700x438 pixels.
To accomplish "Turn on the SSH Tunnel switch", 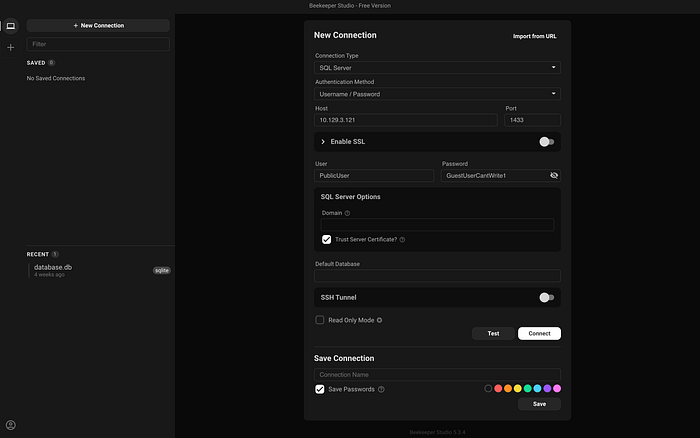I will (546, 297).
